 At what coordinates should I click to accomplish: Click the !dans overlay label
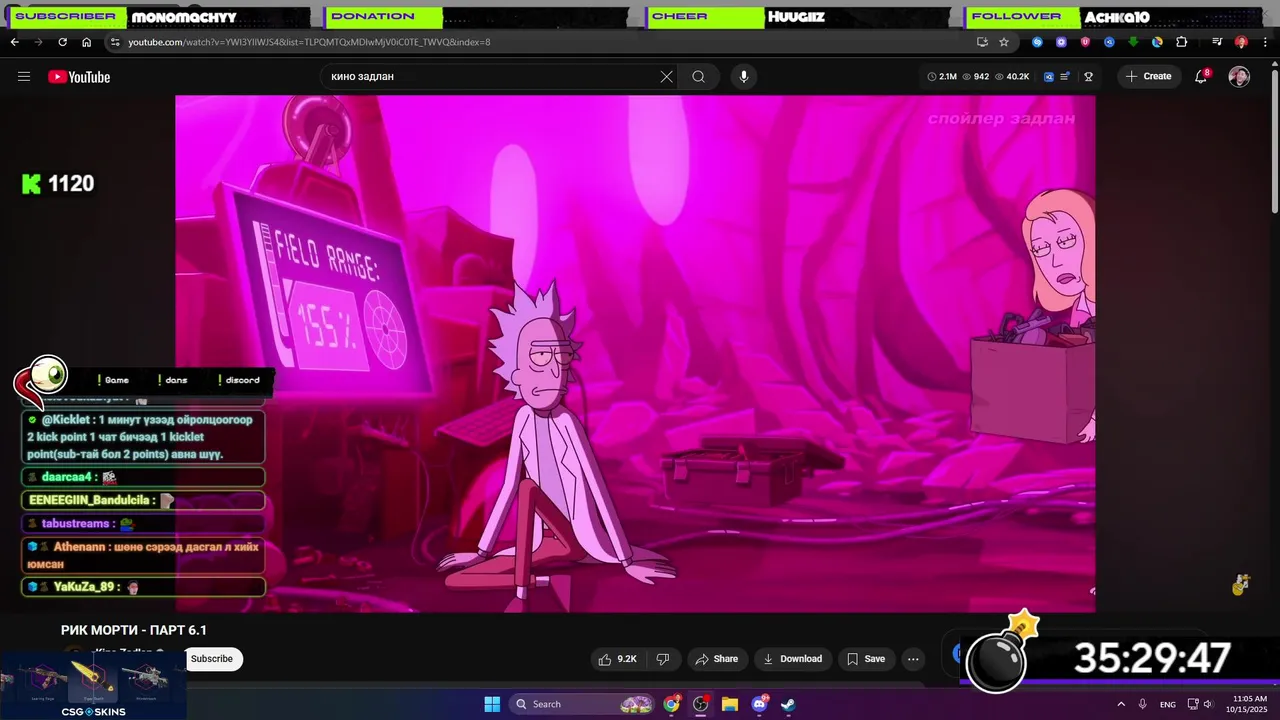pyautogui.click(x=173, y=380)
